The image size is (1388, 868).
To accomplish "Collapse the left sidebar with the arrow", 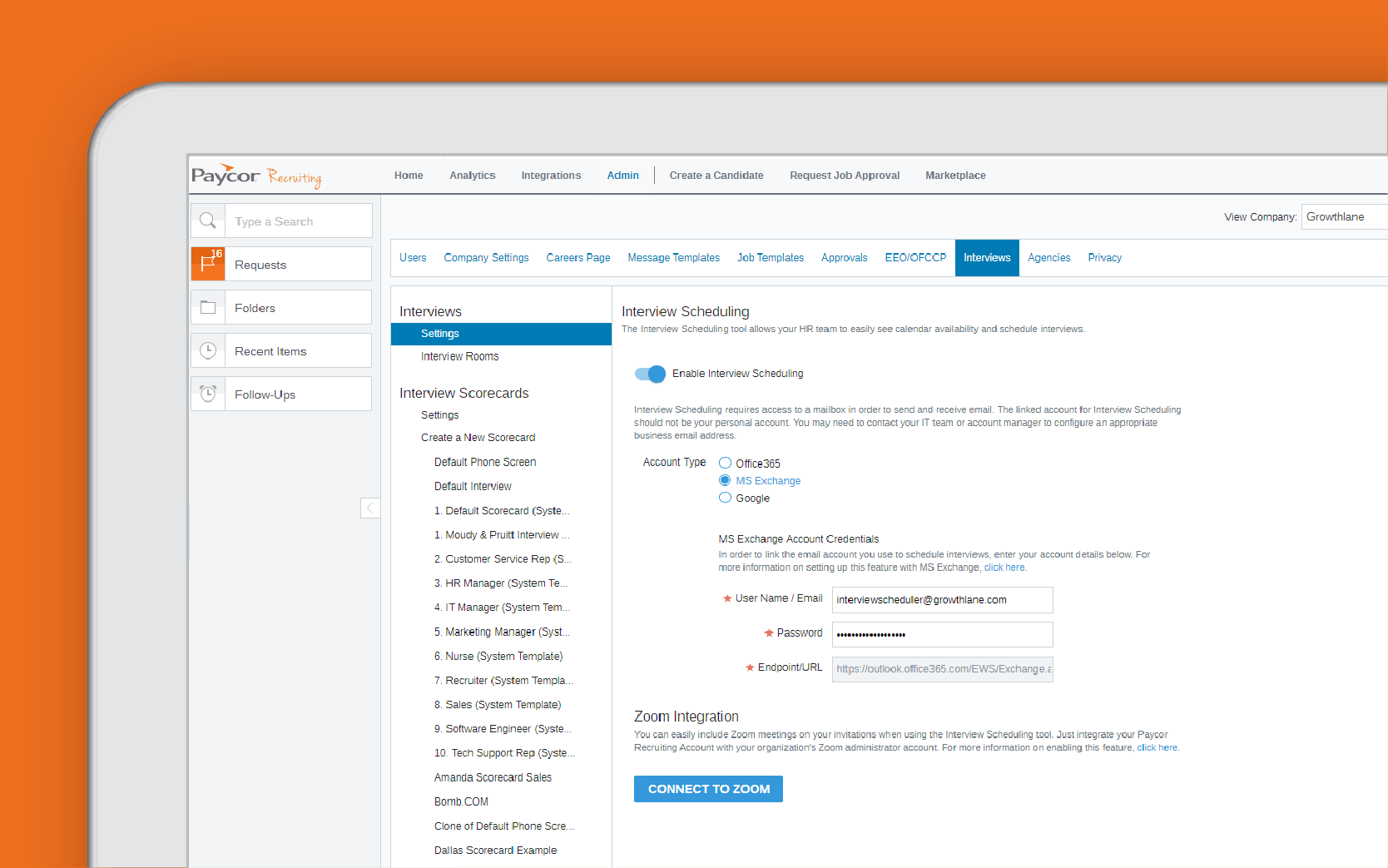I will pos(370,508).
